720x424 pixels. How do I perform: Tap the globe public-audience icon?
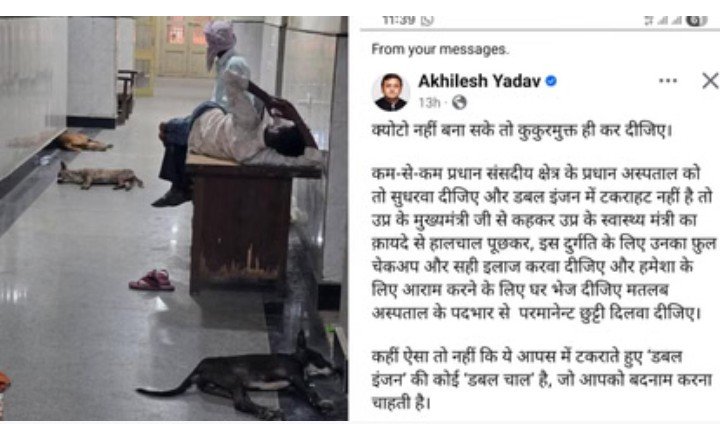pyautogui.click(x=459, y=102)
